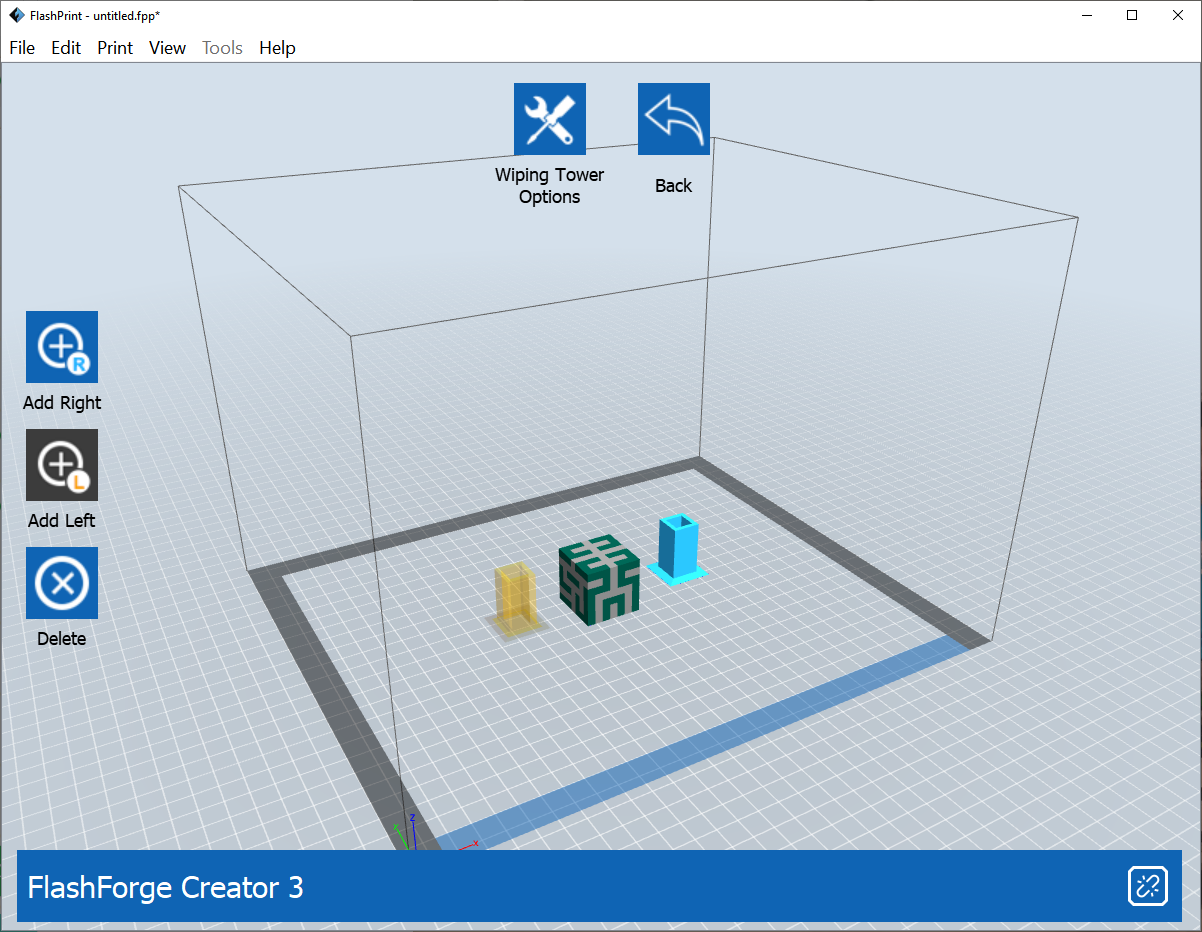This screenshot has width=1202, height=932.
Task: Select the Add Left wiping tower icon
Action: point(62,465)
